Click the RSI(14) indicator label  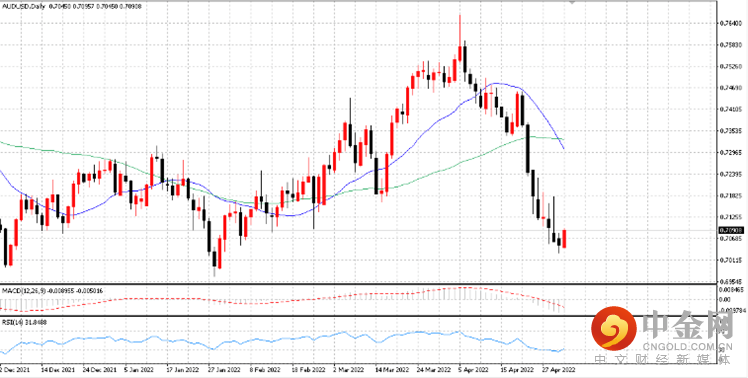(11, 322)
